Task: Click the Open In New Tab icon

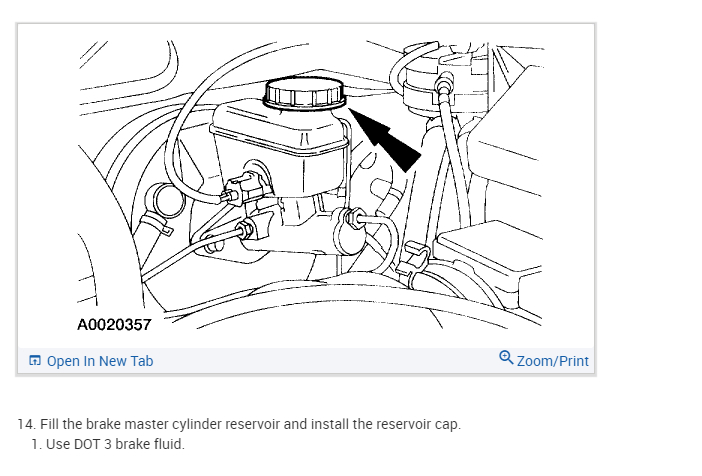Action: pyautogui.click(x=34, y=360)
